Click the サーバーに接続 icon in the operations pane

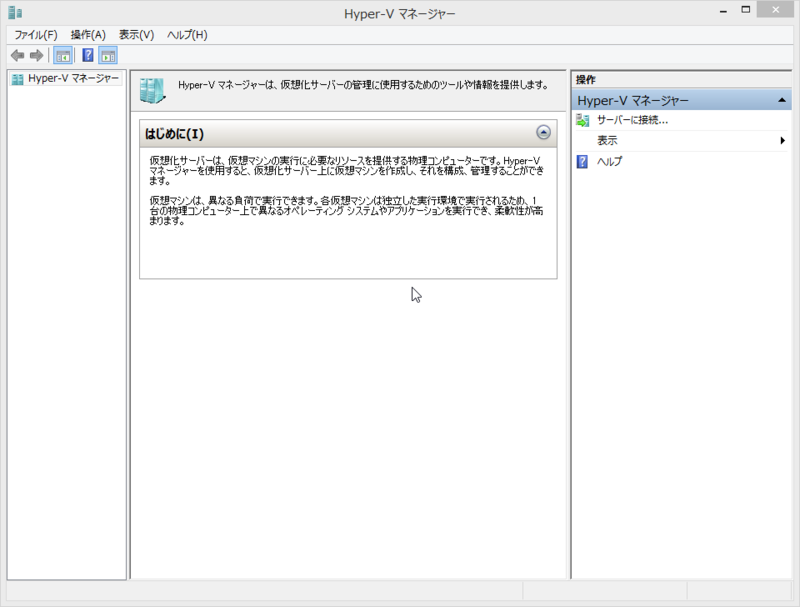(581, 118)
